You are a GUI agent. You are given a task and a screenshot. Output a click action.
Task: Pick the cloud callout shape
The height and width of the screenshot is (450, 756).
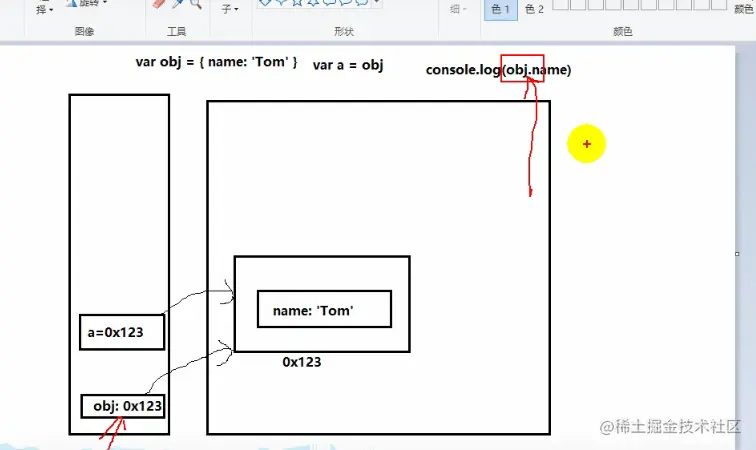[362, 2]
